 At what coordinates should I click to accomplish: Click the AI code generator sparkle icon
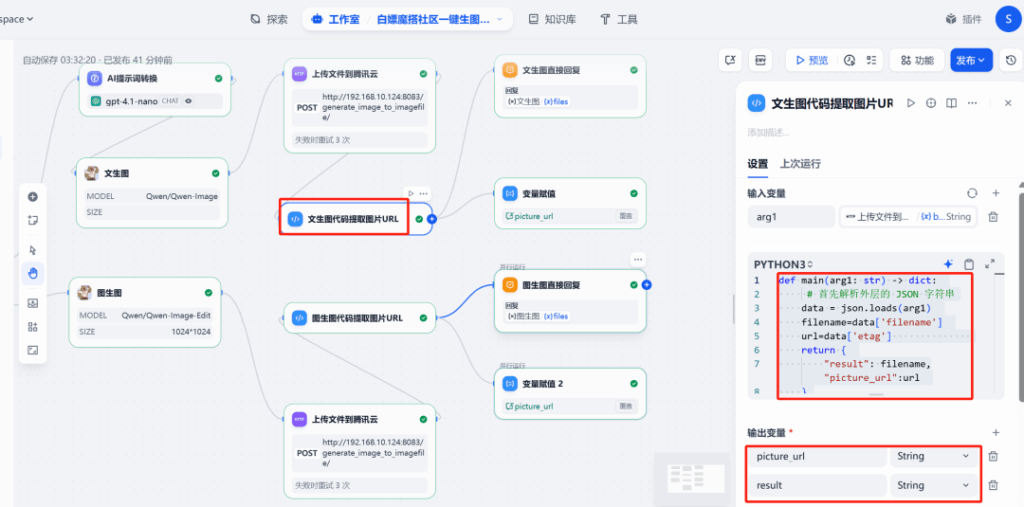tap(948, 264)
